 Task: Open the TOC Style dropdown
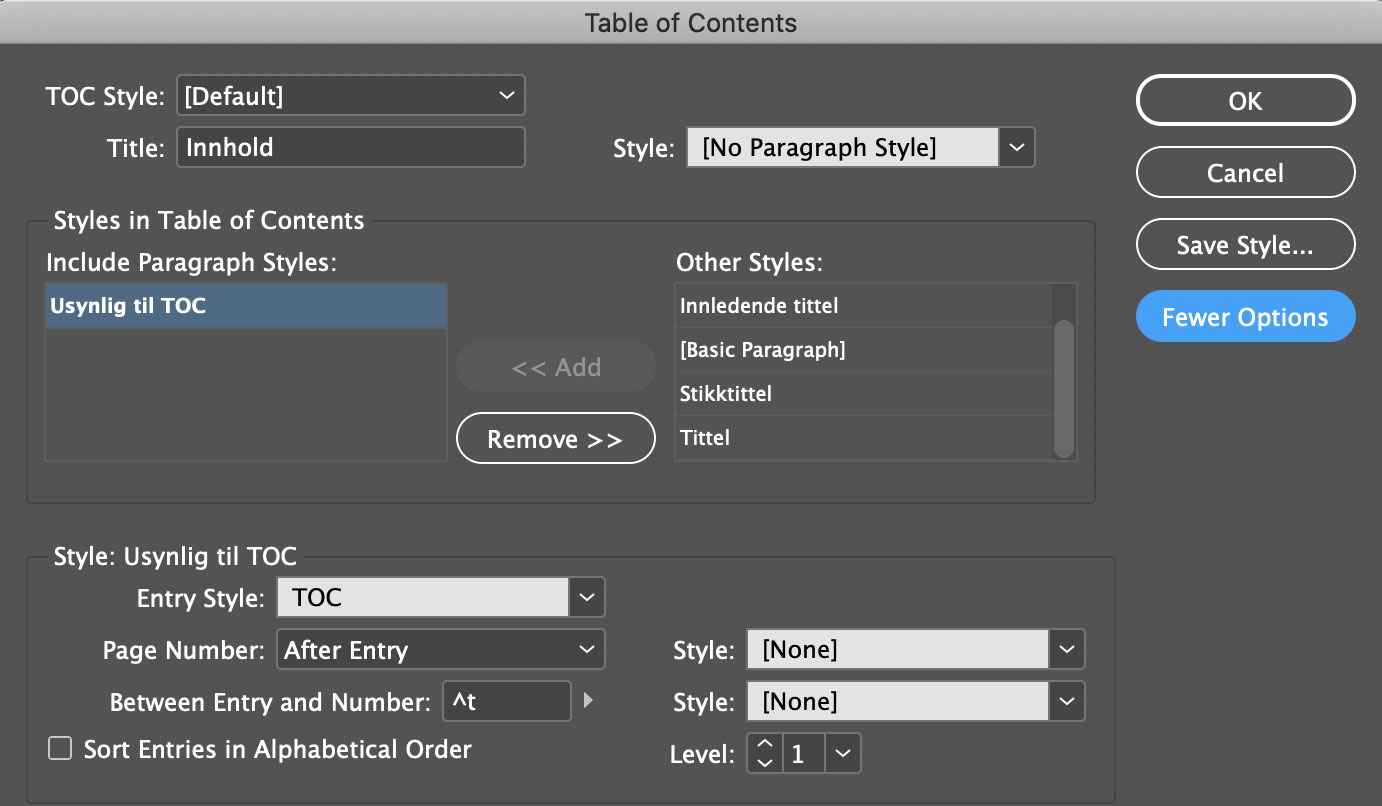351,96
